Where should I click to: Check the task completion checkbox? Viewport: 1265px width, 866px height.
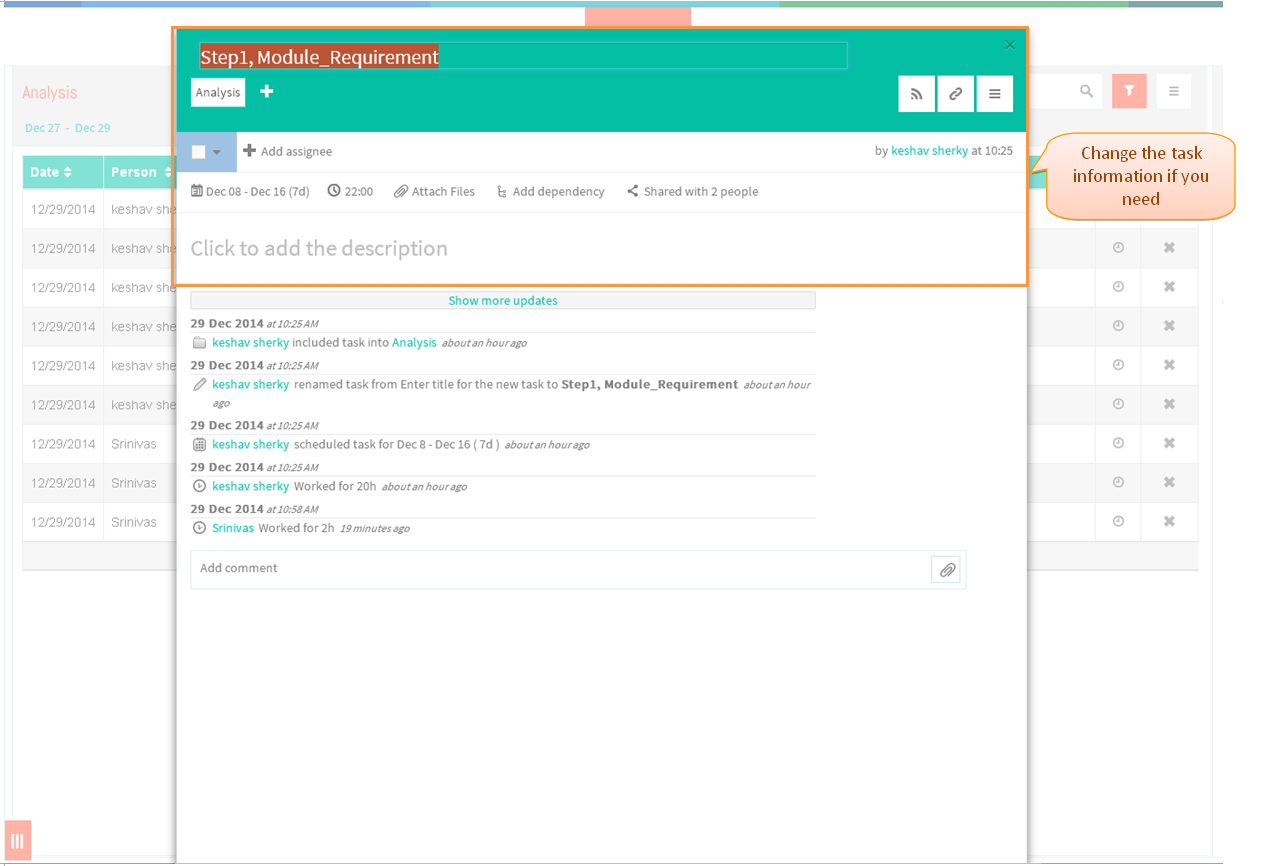(x=198, y=152)
